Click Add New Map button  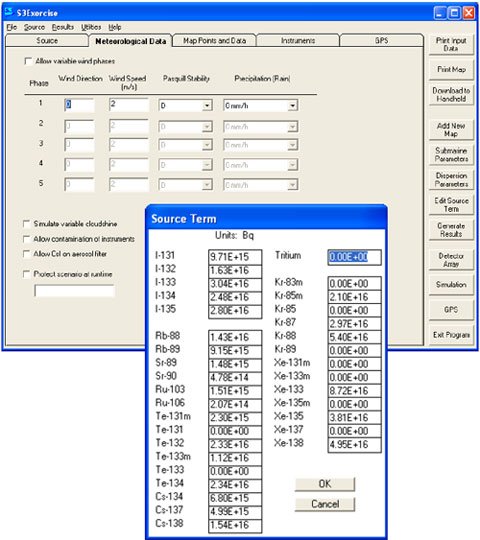coord(451,129)
